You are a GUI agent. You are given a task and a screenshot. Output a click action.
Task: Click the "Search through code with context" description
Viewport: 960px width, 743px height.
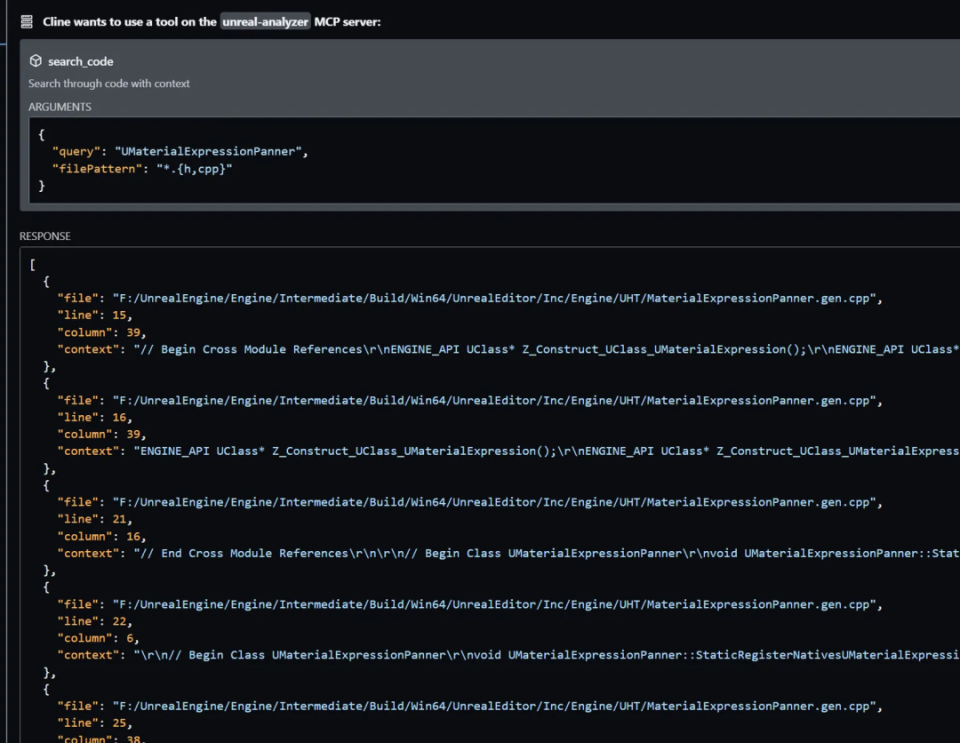(x=109, y=84)
